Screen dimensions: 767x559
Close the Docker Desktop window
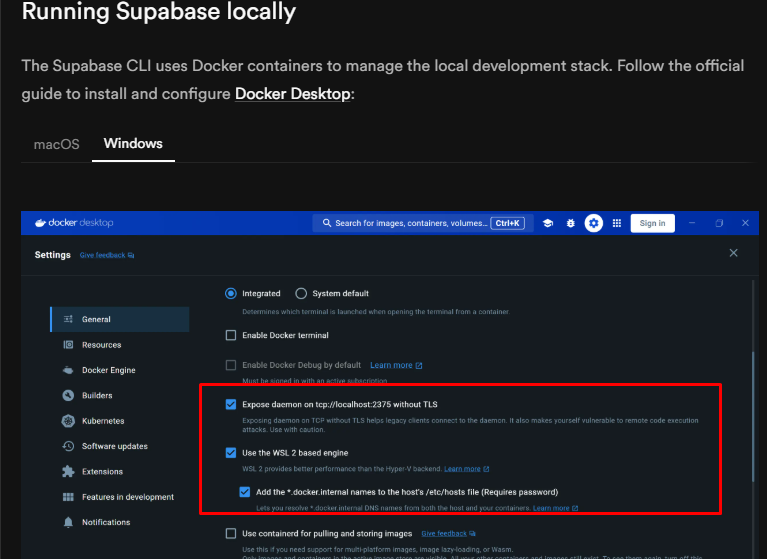[x=745, y=223]
